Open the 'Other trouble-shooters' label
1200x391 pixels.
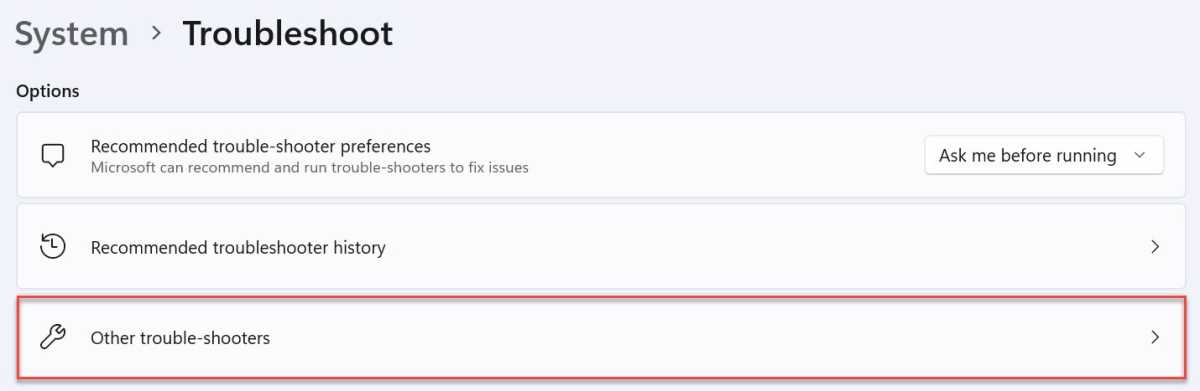pyautogui.click(x=180, y=338)
